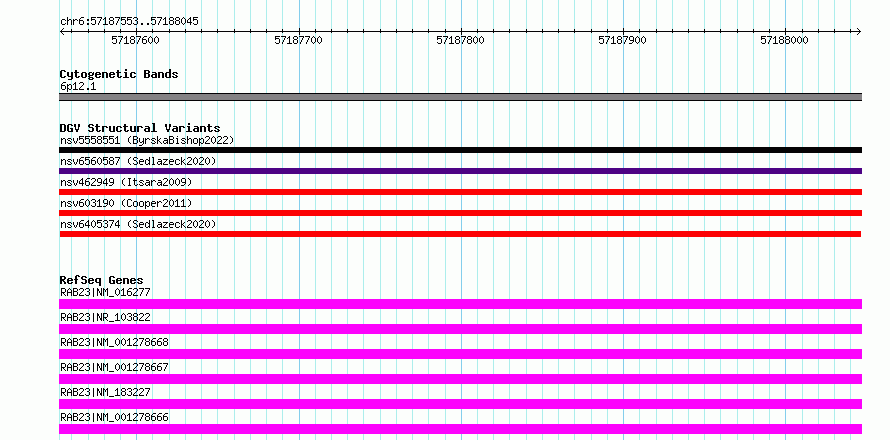Select the magenta bar for RAB23|NM_001278667

pyautogui.click(x=460, y=379)
